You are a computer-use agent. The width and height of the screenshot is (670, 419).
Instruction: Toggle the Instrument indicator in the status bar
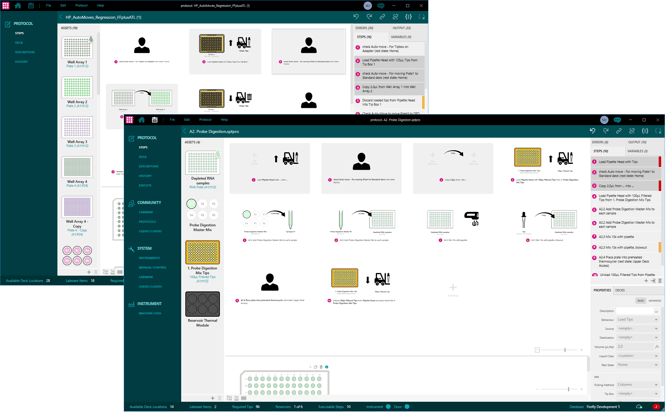point(388,407)
